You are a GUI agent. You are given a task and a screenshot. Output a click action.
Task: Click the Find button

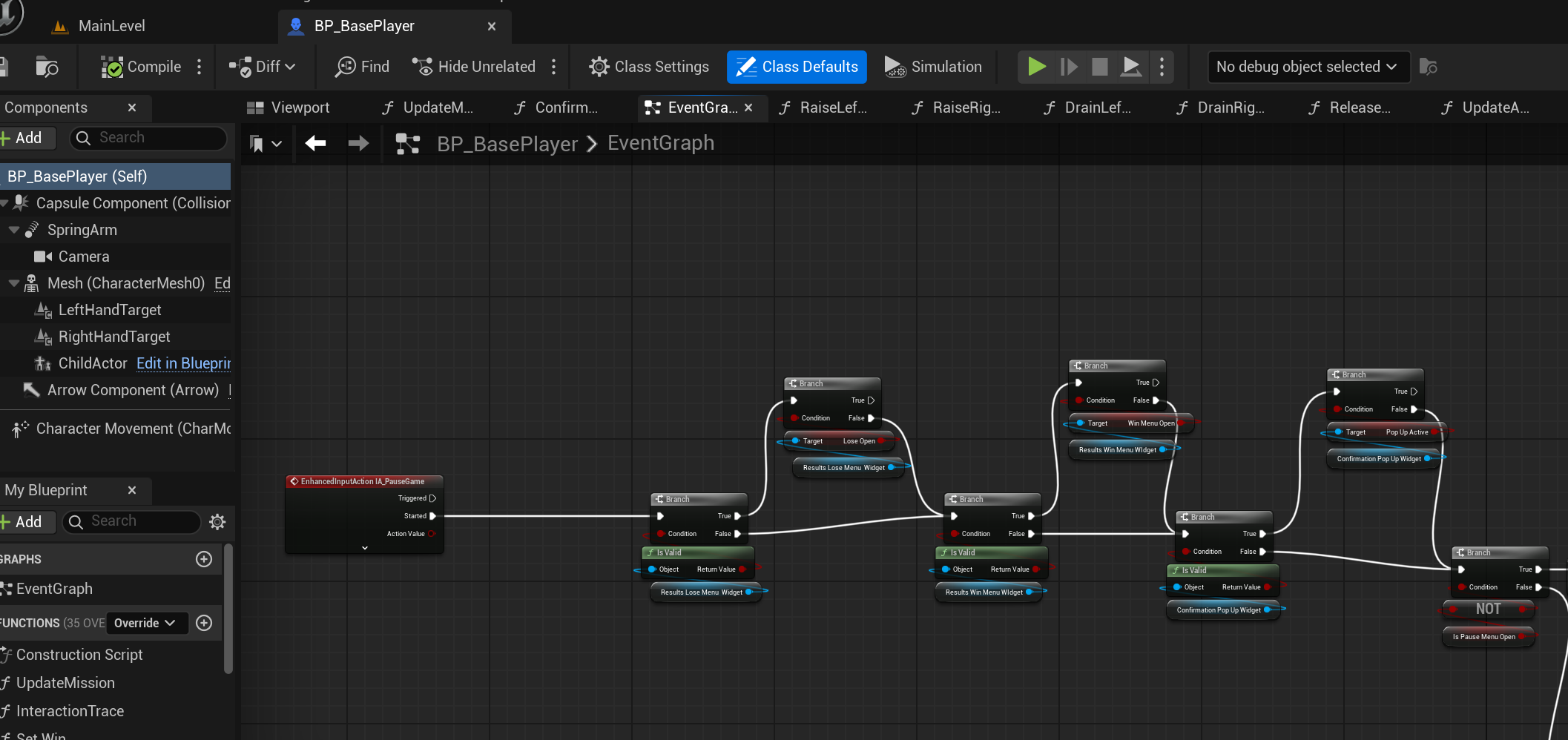(362, 67)
